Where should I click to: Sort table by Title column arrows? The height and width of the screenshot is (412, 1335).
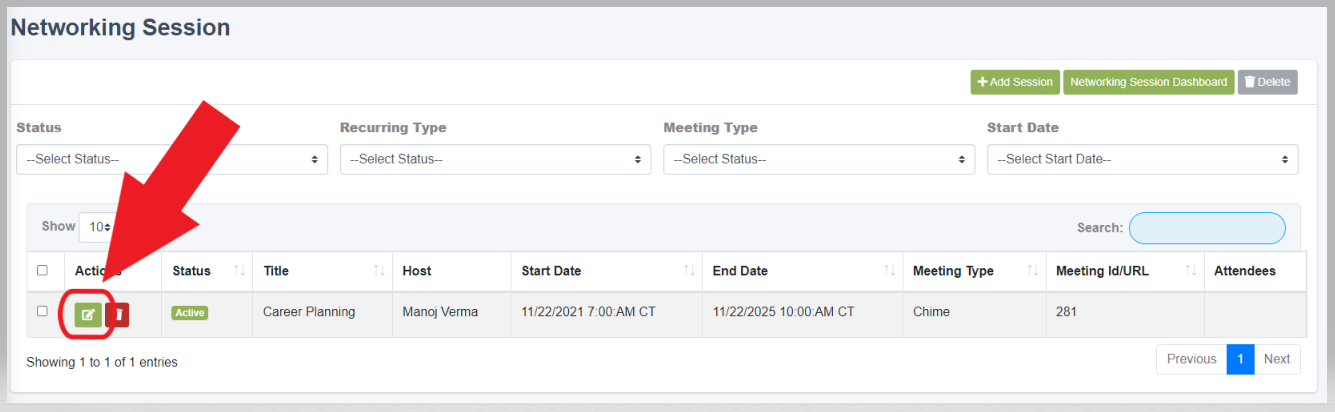tap(379, 271)
